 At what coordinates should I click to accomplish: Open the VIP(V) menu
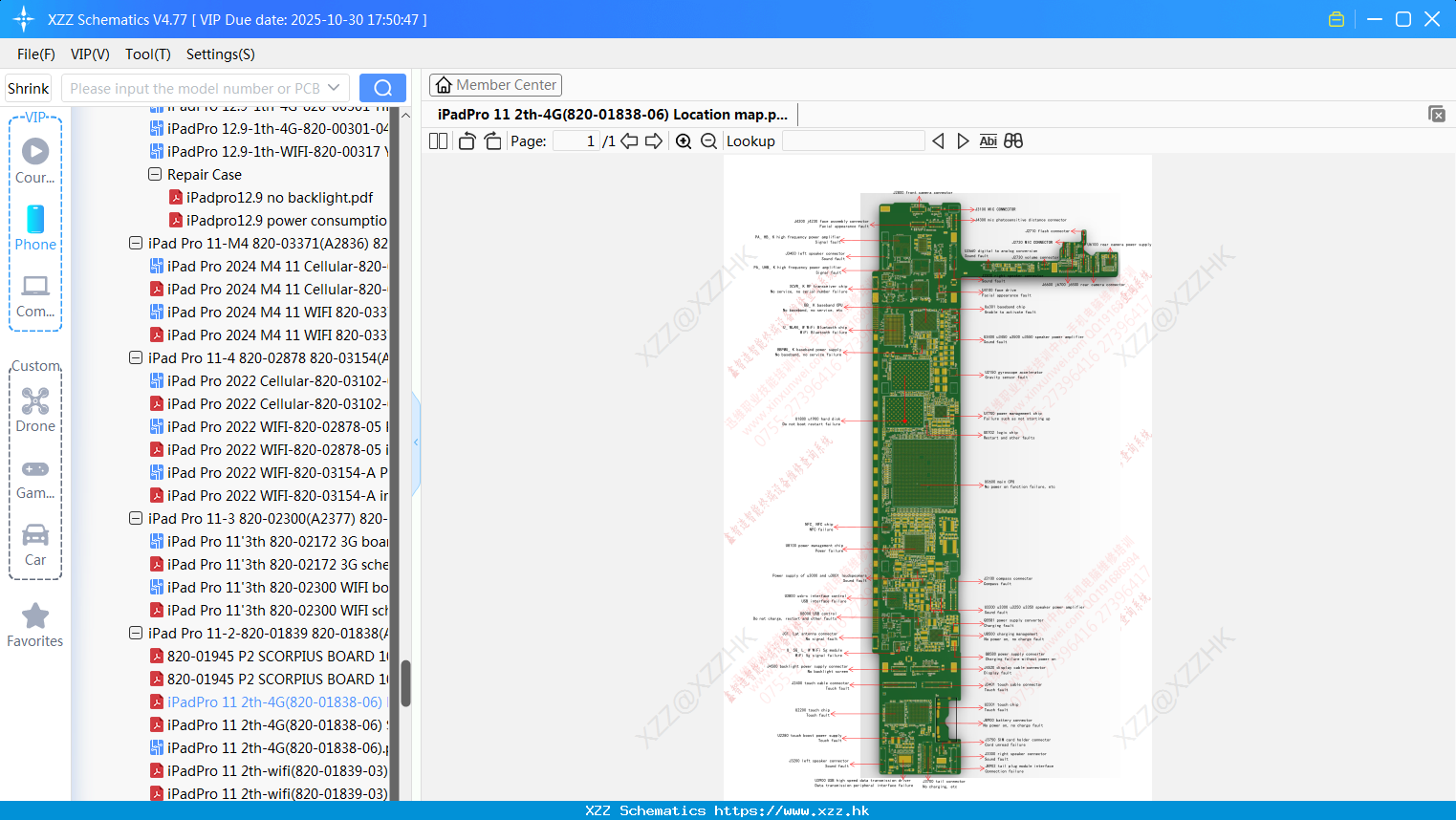pyautogui.click(x=90, y=54)
